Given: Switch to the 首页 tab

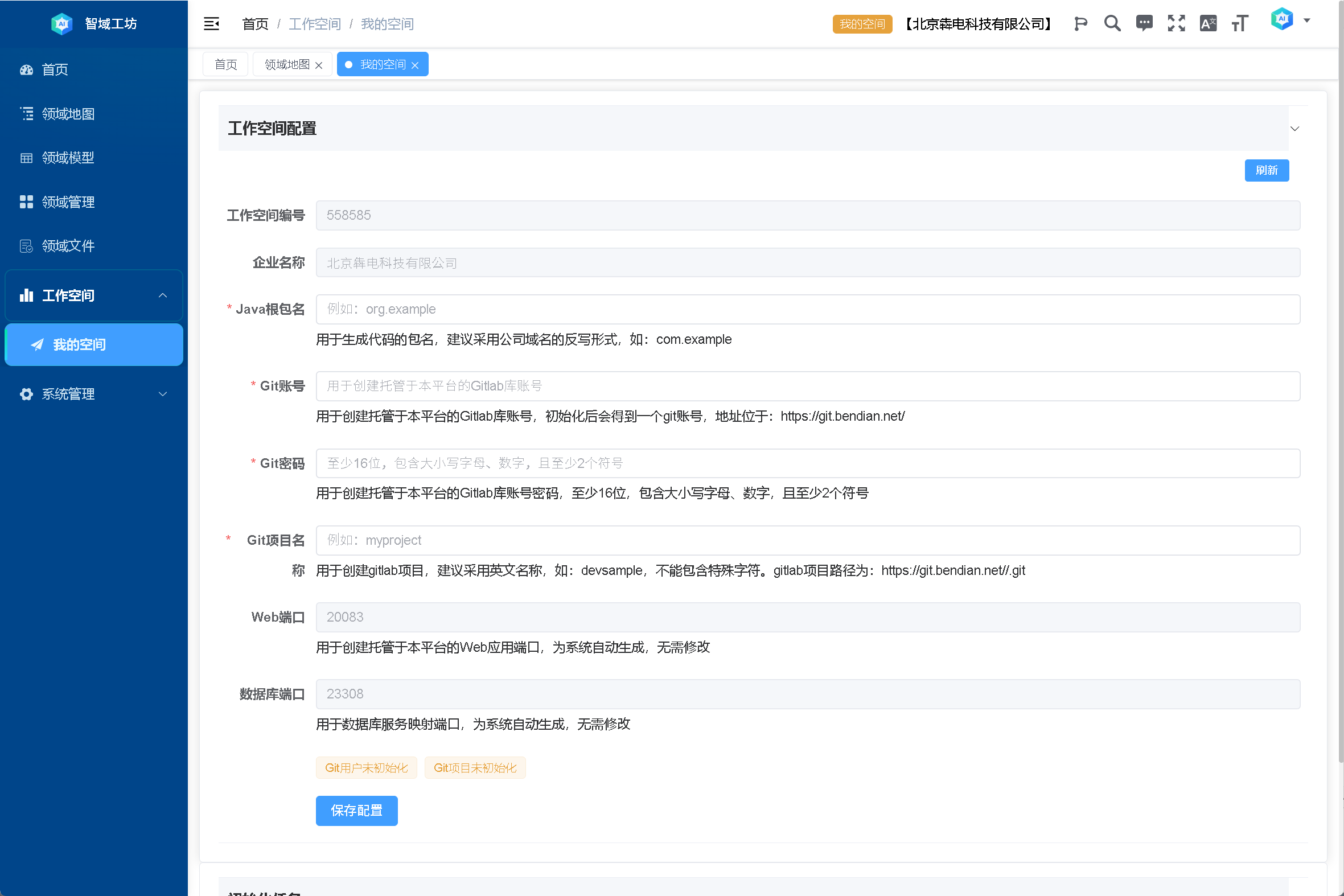Looking at the screenshot, I should click(225, 64).
